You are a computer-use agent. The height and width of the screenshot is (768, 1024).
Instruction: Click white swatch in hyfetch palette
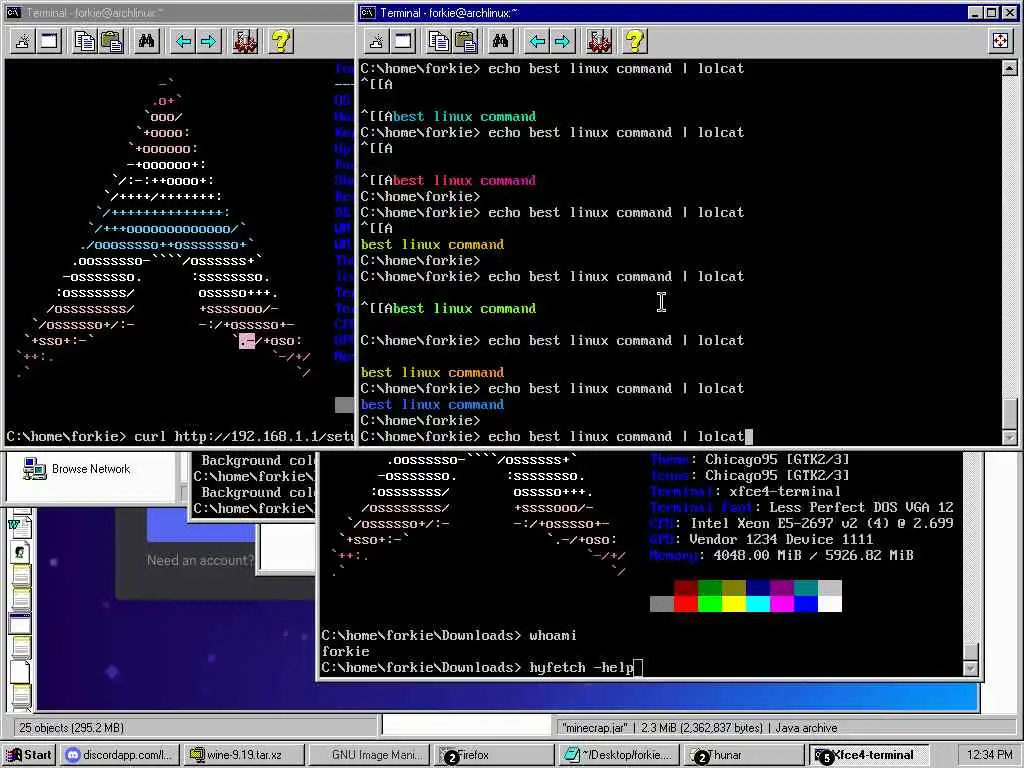point(830,604)
